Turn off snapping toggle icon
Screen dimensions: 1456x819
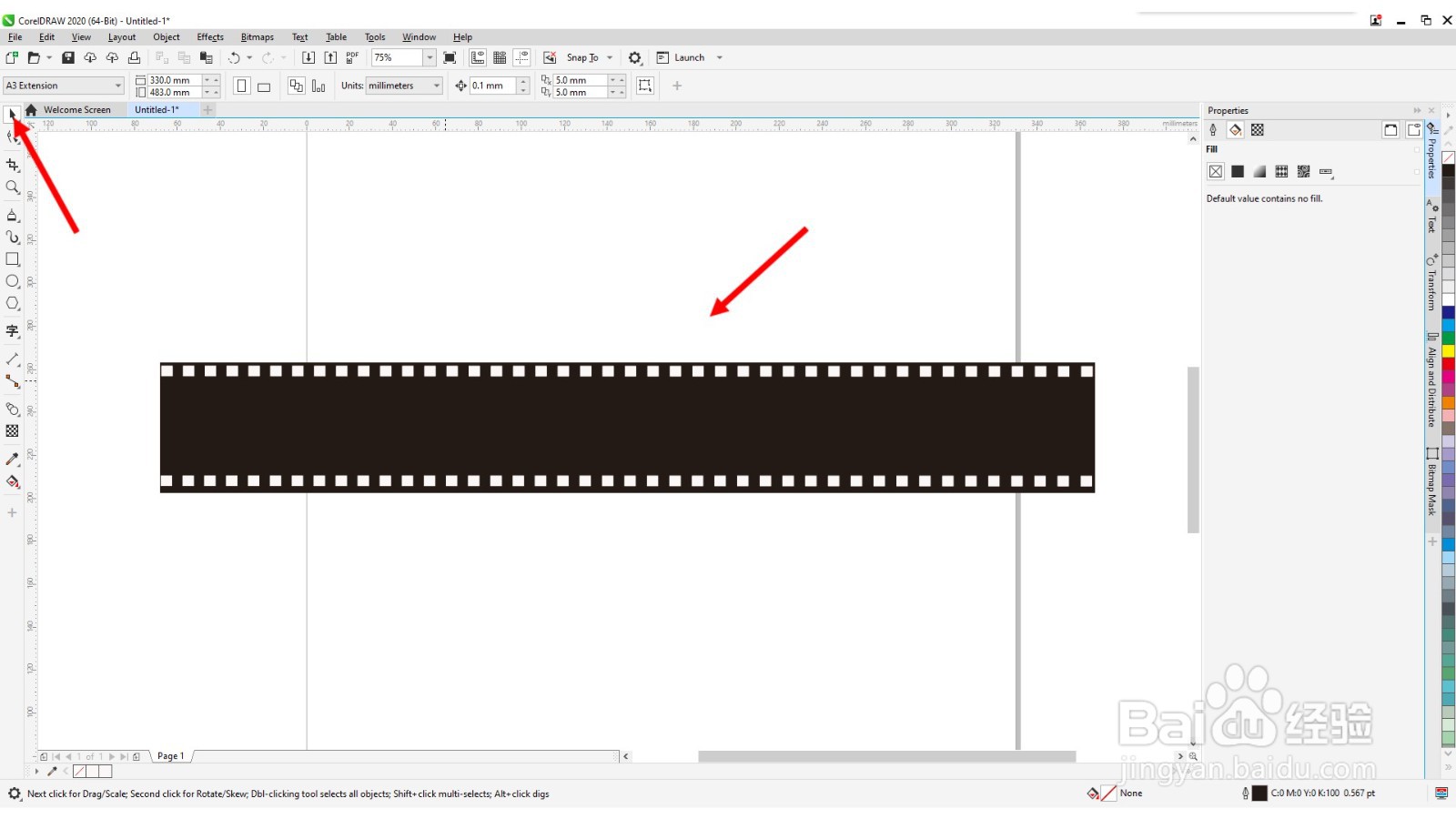pos(550,57)
